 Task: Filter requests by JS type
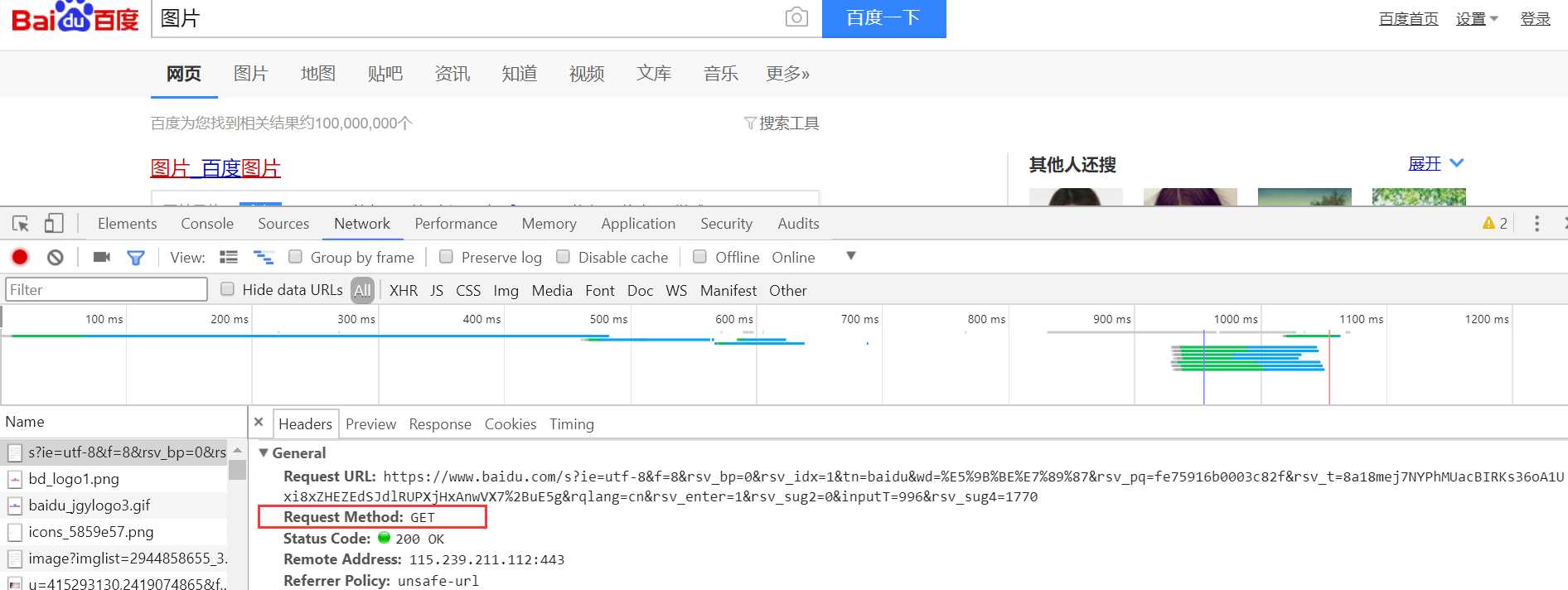pyautogui.click(x=437, y=291)
